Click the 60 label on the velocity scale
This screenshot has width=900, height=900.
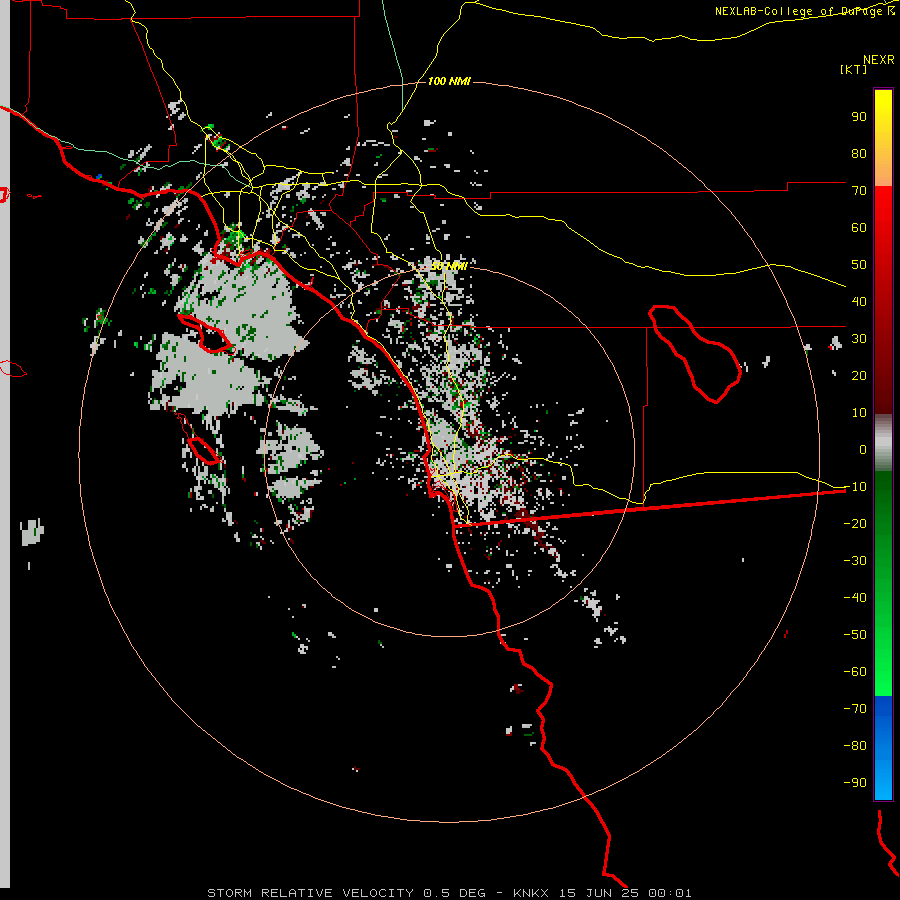click(x=859, y=228)
